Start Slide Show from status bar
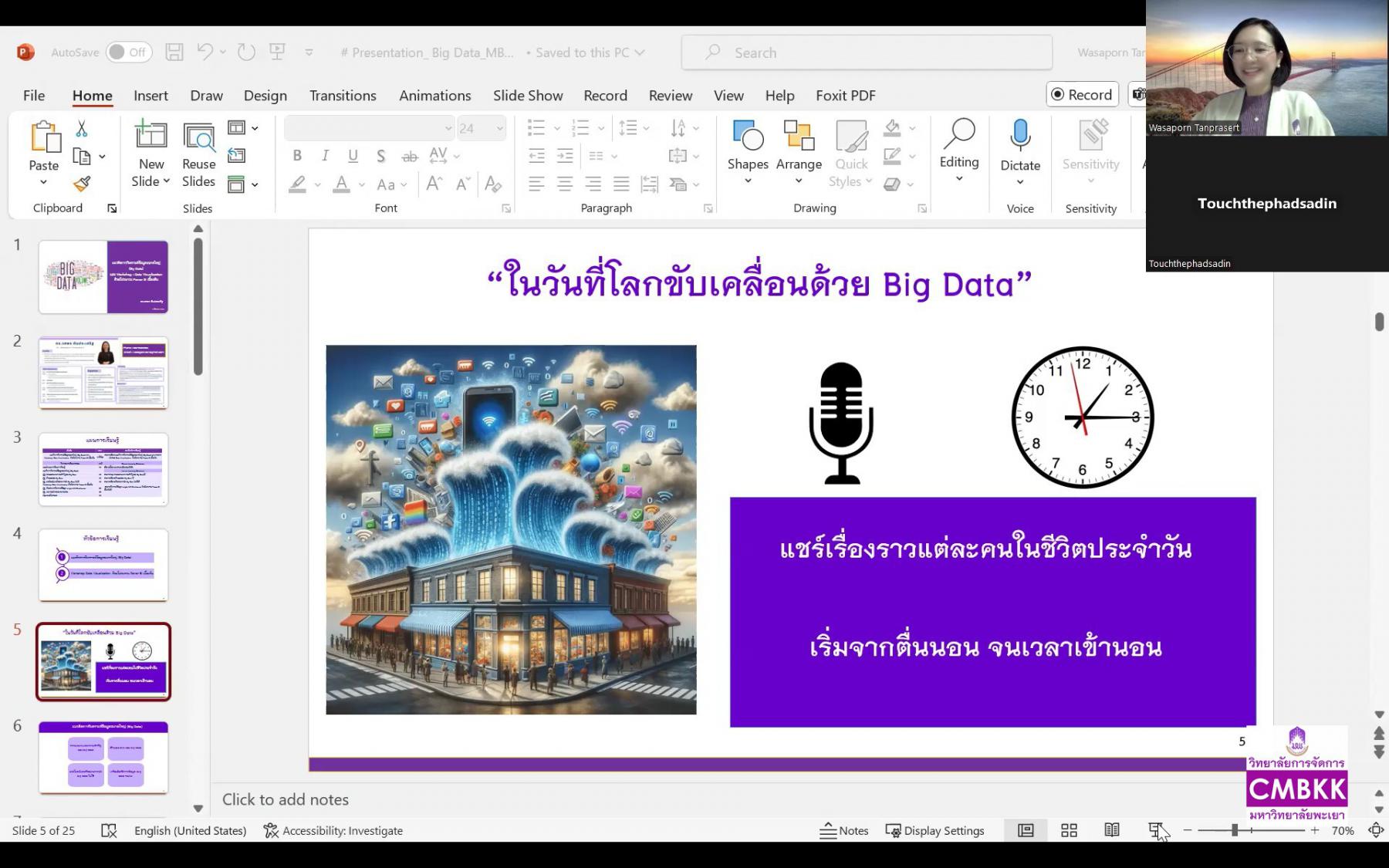 click(1155, 830)
